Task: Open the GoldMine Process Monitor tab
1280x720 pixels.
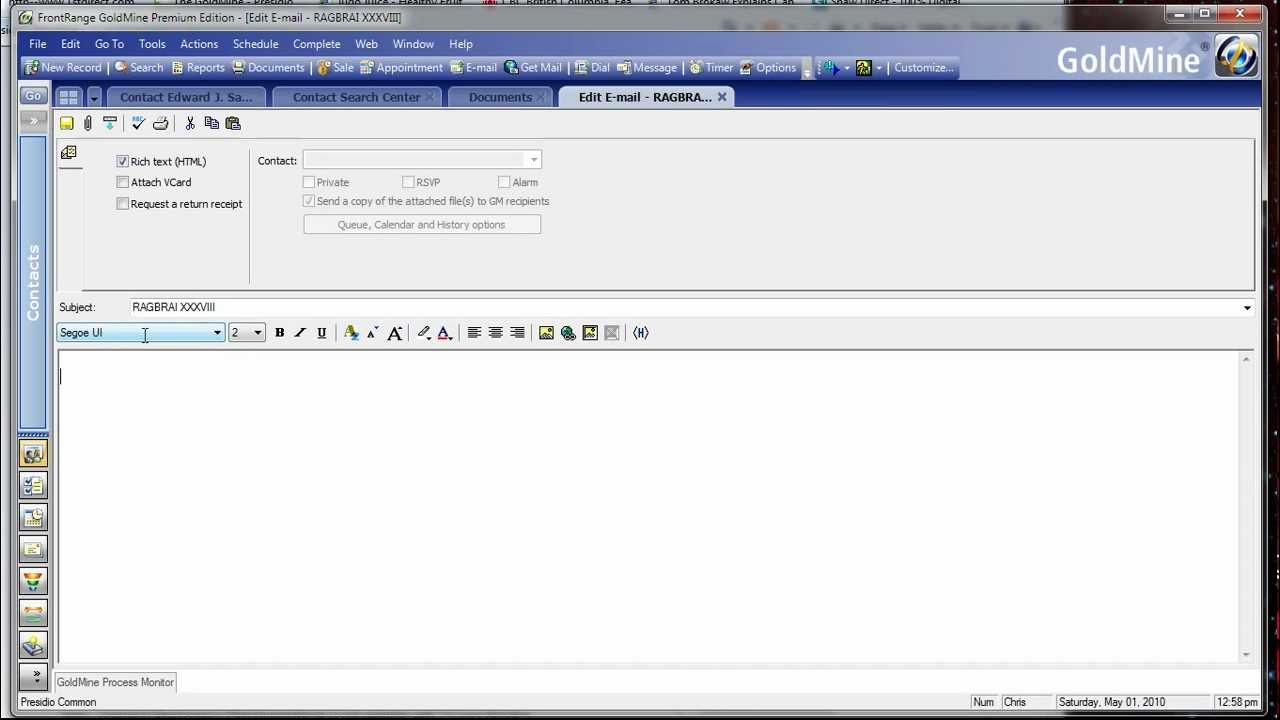Action: 115,682
